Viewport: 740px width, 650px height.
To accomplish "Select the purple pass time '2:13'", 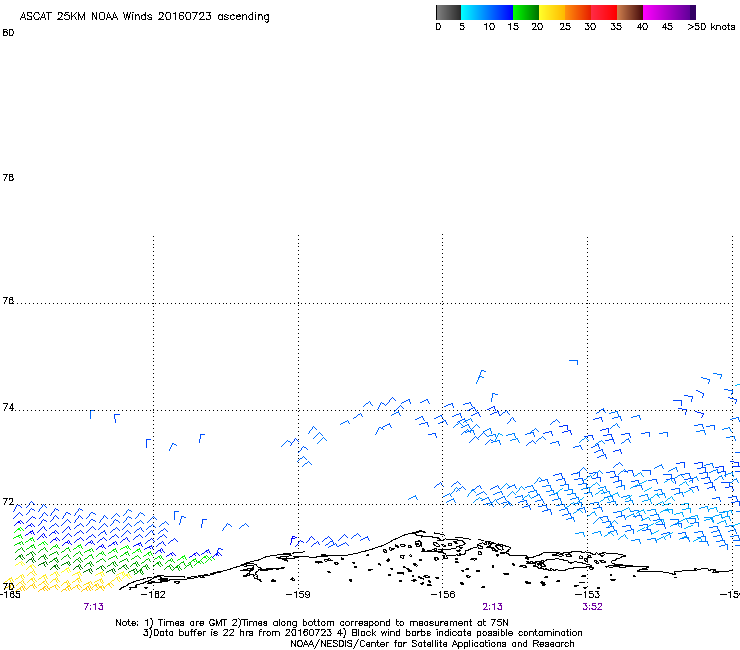I will tap(492, 607).
